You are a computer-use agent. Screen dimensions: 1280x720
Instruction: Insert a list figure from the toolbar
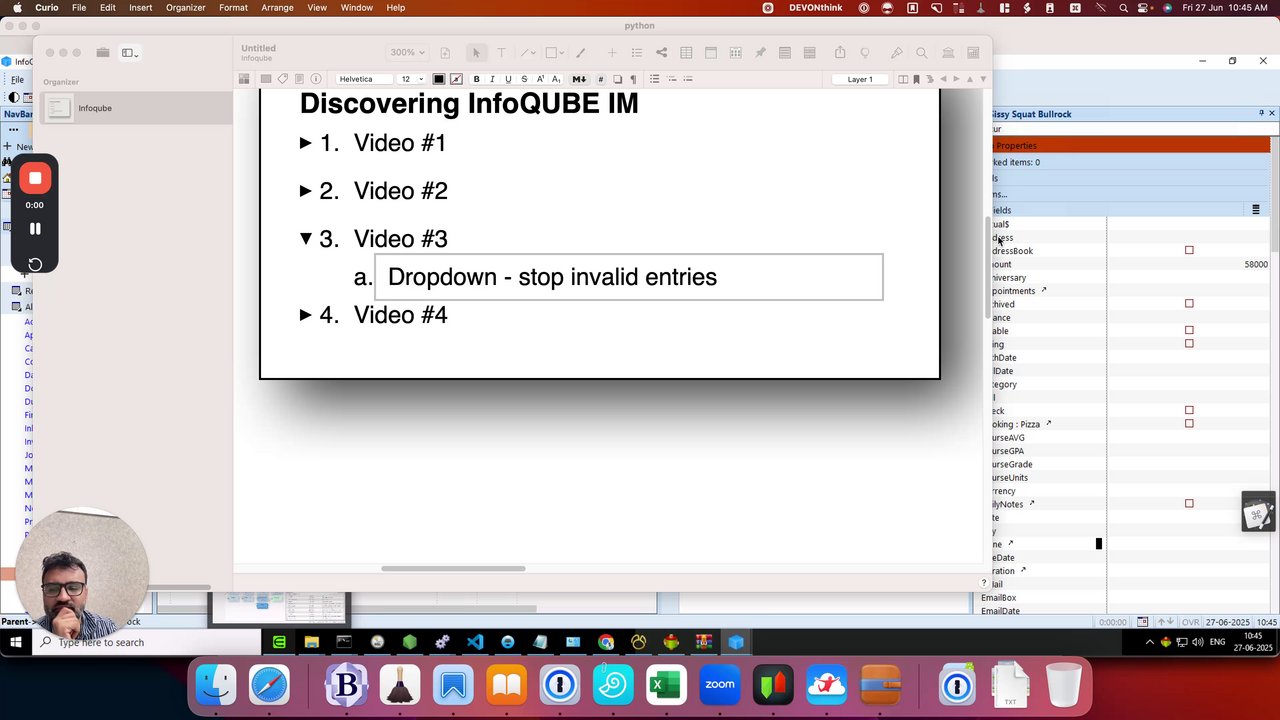tap(637, 53)
